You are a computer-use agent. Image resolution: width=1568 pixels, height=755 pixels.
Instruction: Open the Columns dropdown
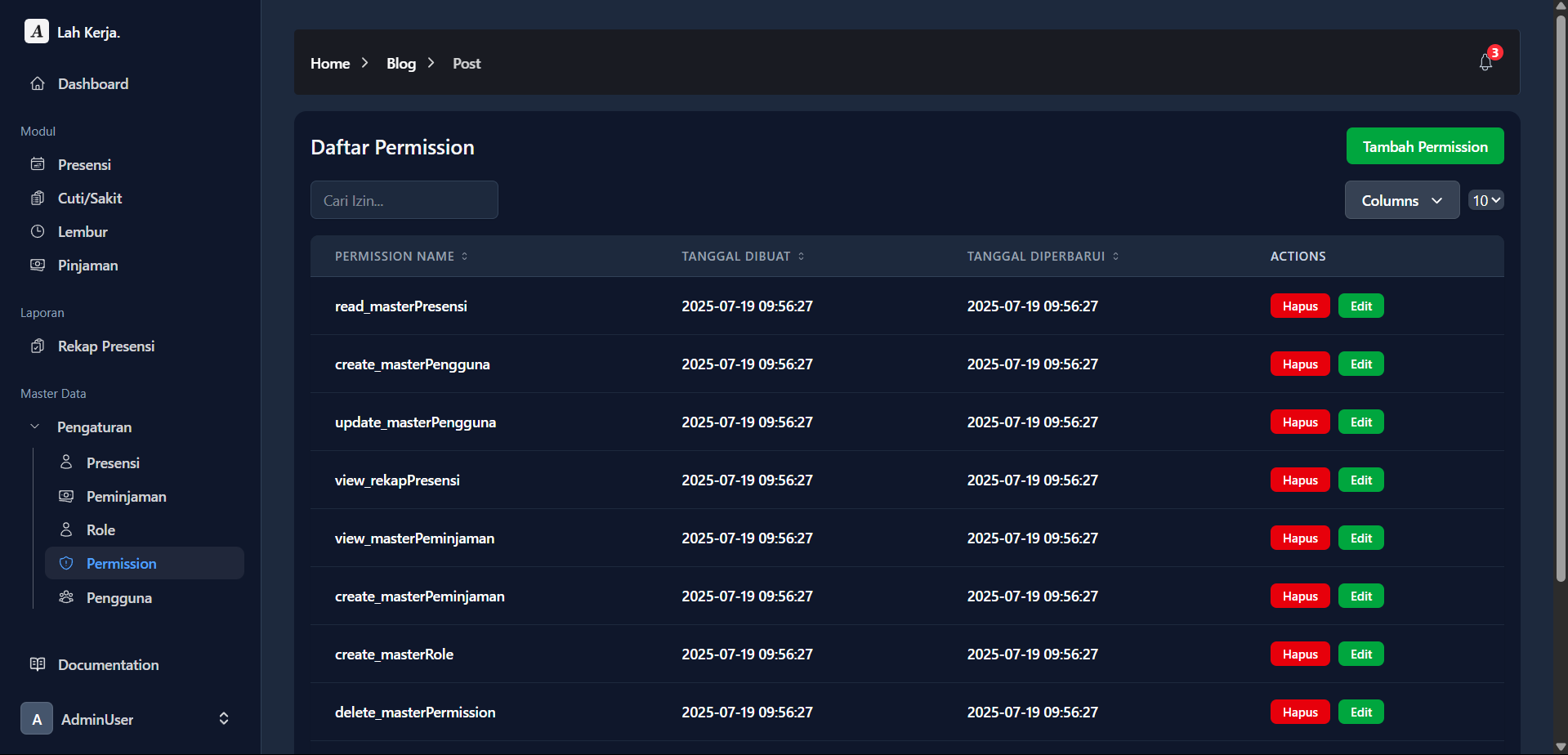pos(1401,200)
